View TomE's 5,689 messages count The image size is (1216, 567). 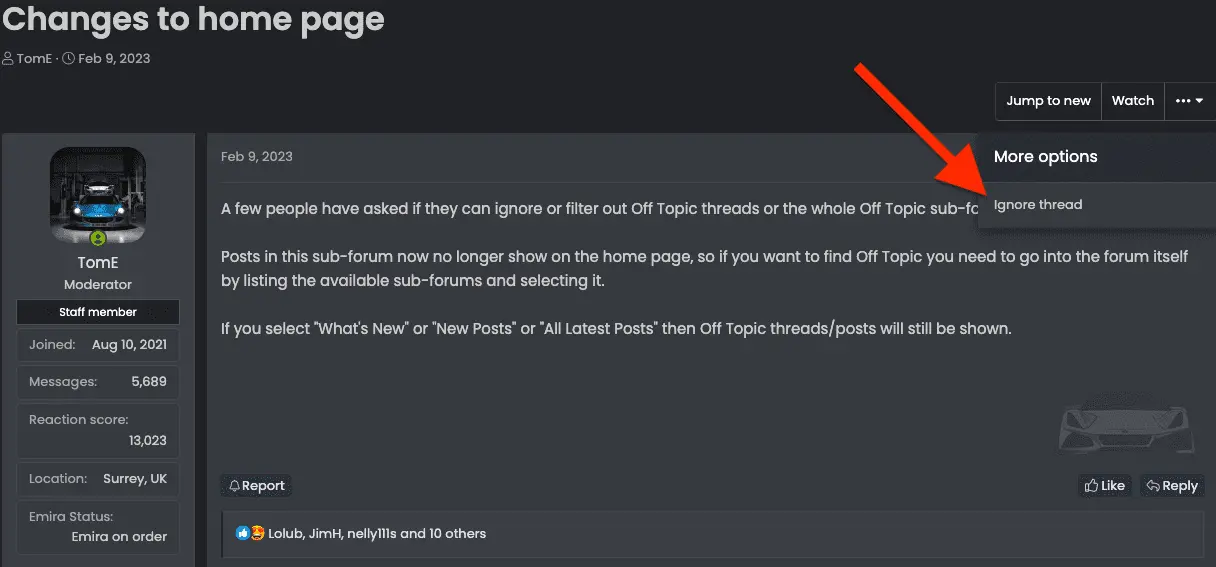point(148,382)
